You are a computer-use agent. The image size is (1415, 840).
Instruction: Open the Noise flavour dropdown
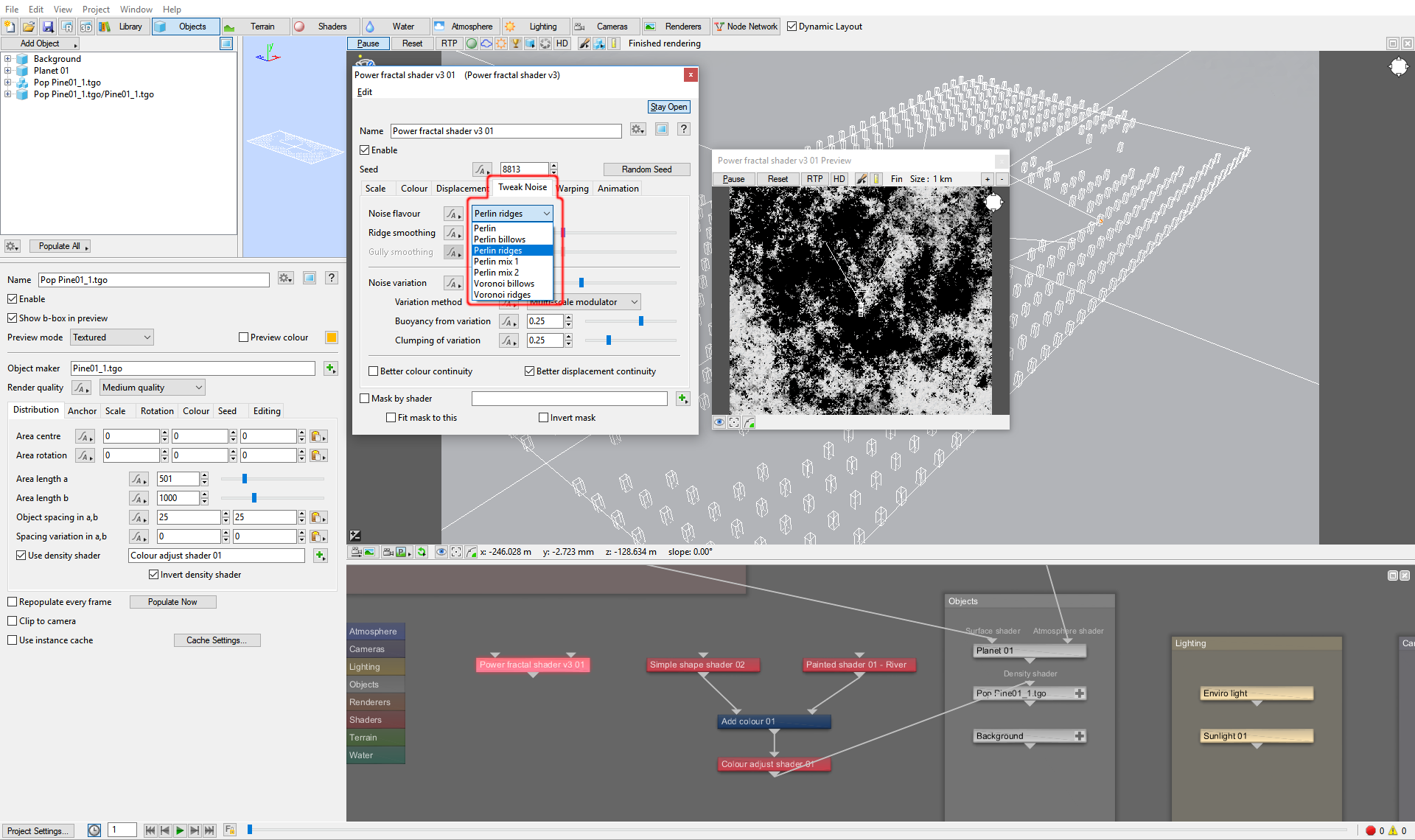click(512, 214)
